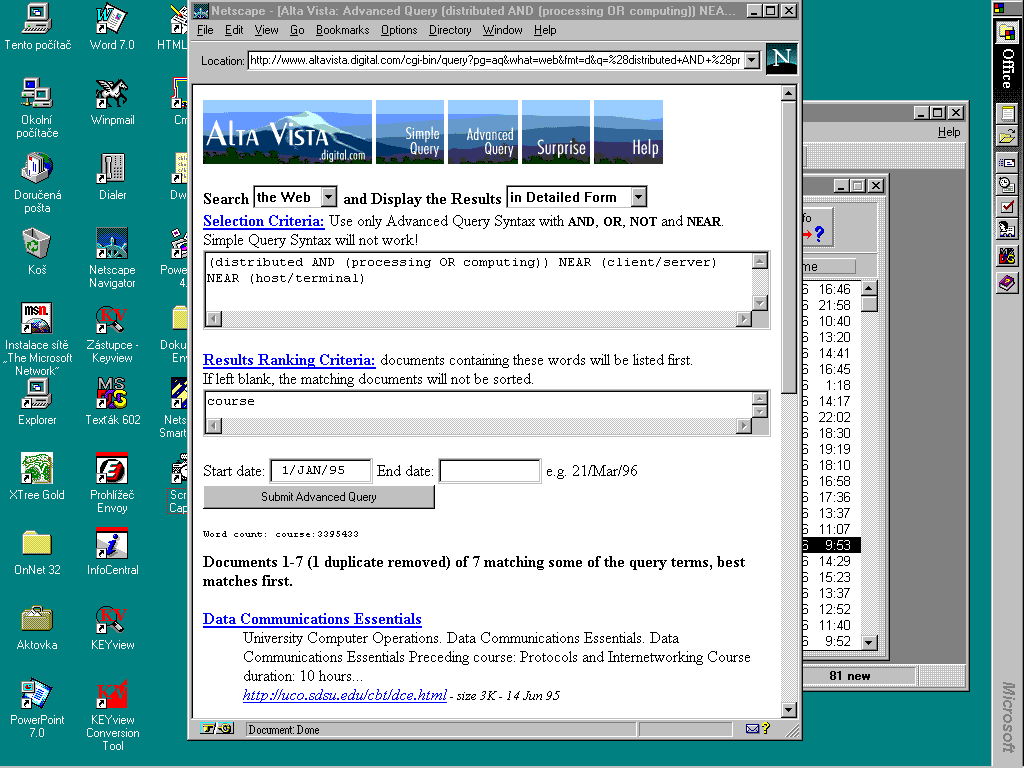Expand the Location URL history dropdown arrow
This screenshot has width=1024, height=768.
point(752,60)
